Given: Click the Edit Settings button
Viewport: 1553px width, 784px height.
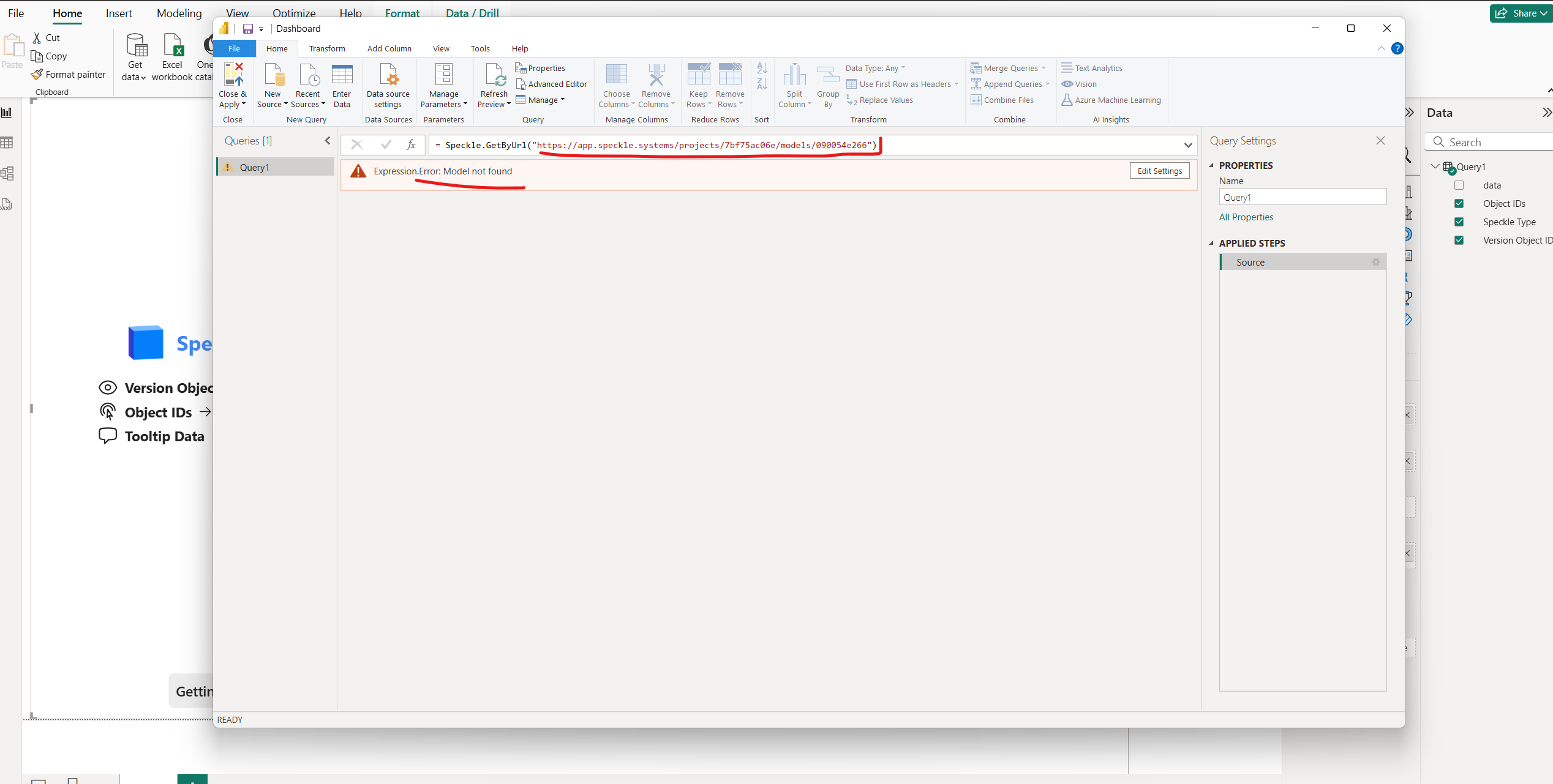Looking at the screenshot, I should click(x=1159, y=171).
